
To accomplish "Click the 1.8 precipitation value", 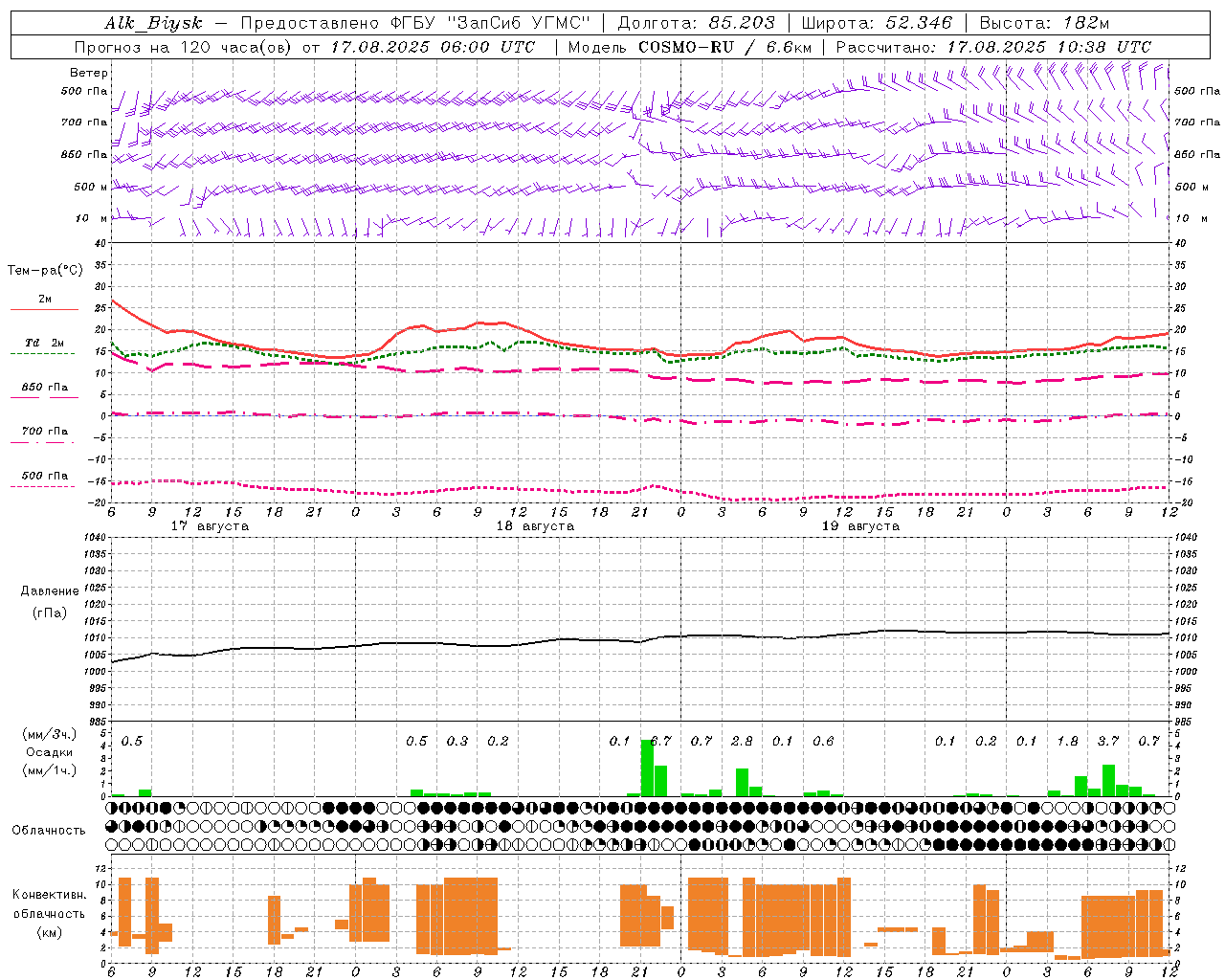I will (1067, 741).
